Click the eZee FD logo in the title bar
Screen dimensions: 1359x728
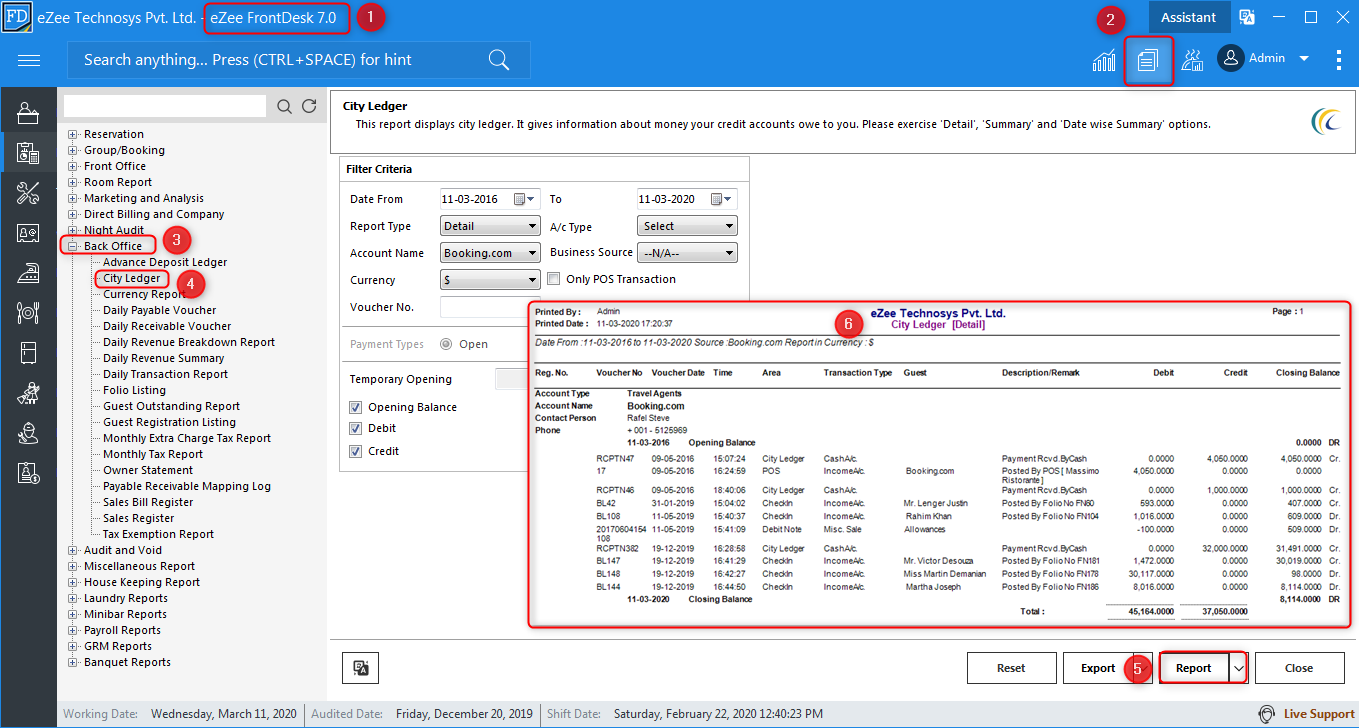[16, 17]
